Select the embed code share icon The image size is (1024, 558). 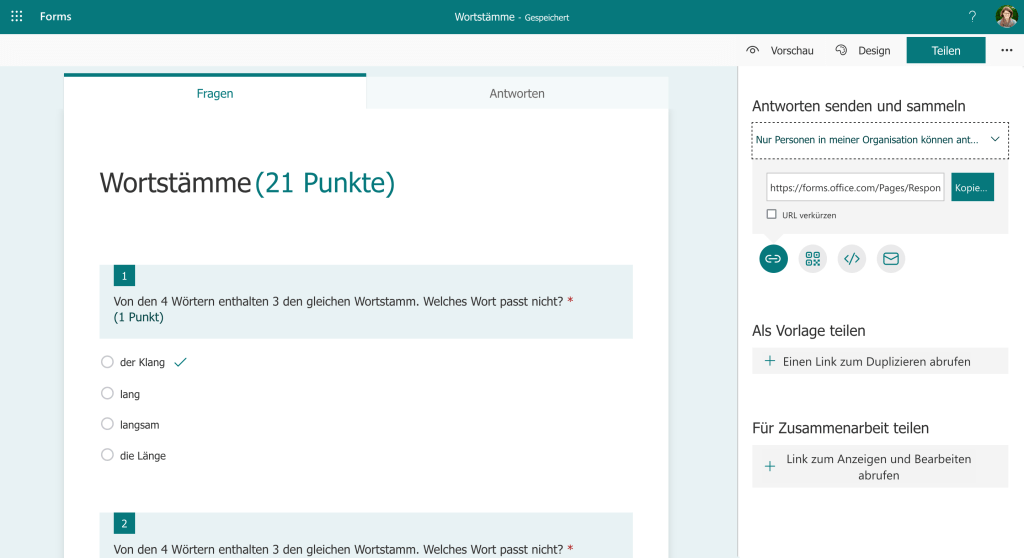point(851,259)
